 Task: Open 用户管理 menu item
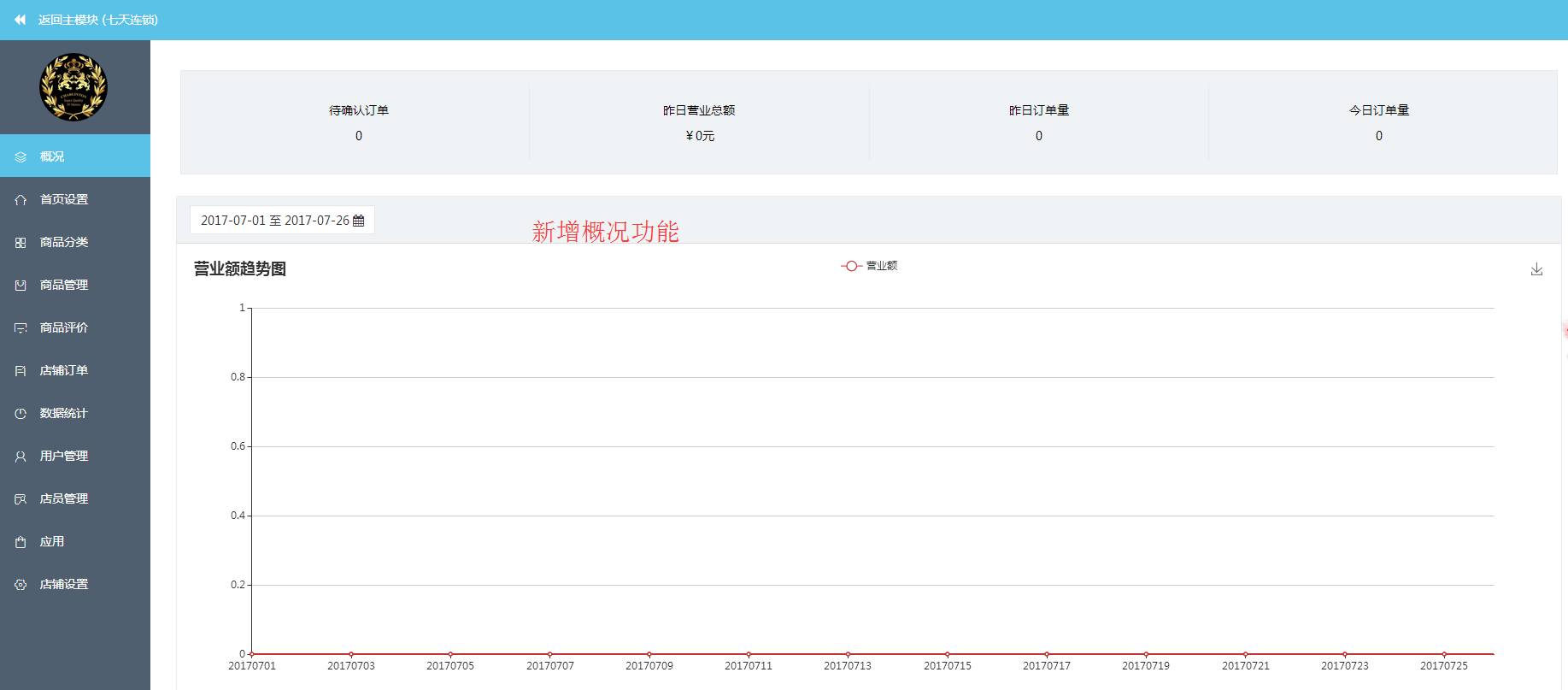75,455
